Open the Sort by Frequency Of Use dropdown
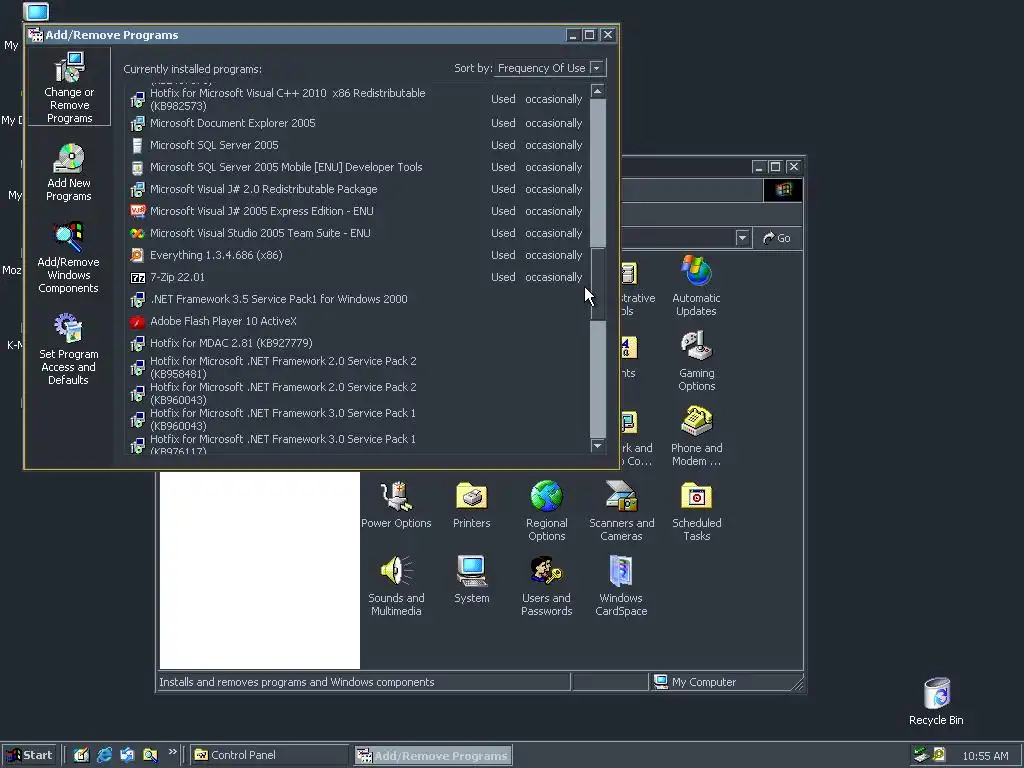The image size is (1024, 768). [x=596, y=68]
